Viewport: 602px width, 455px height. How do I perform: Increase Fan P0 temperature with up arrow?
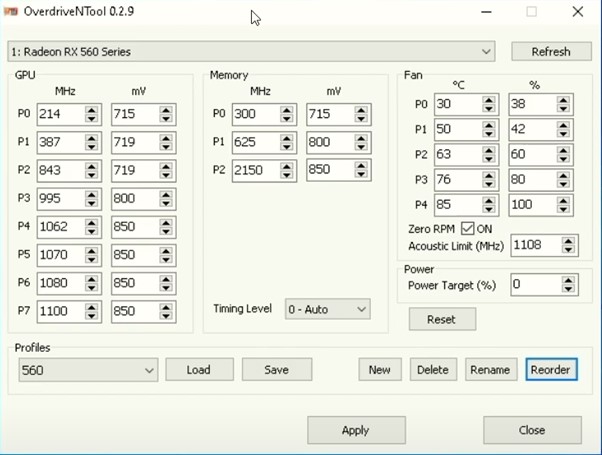click(x=489, y=100)
